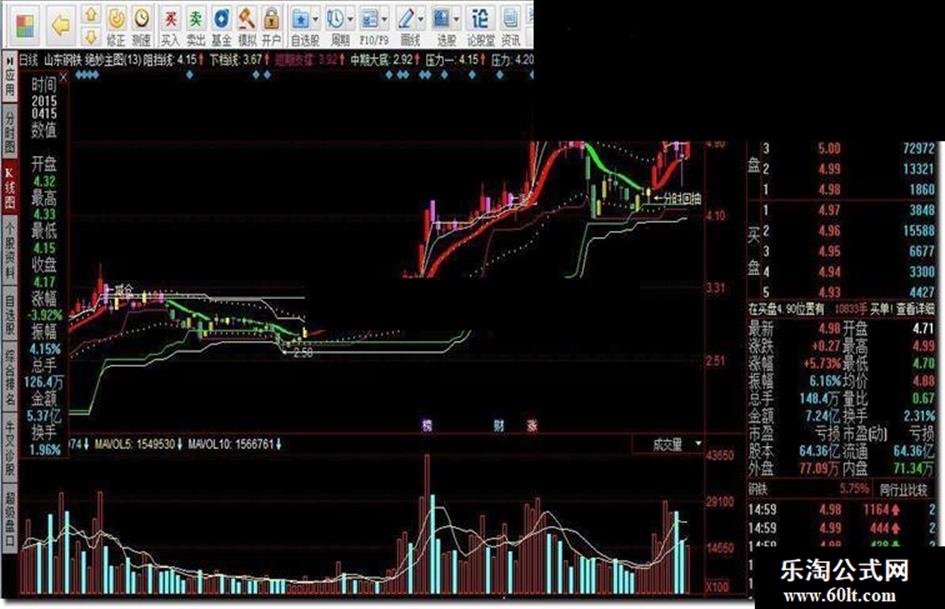Expand the F10/F9 dropdown arrow

pyautogui.click(x=385, y=20)
